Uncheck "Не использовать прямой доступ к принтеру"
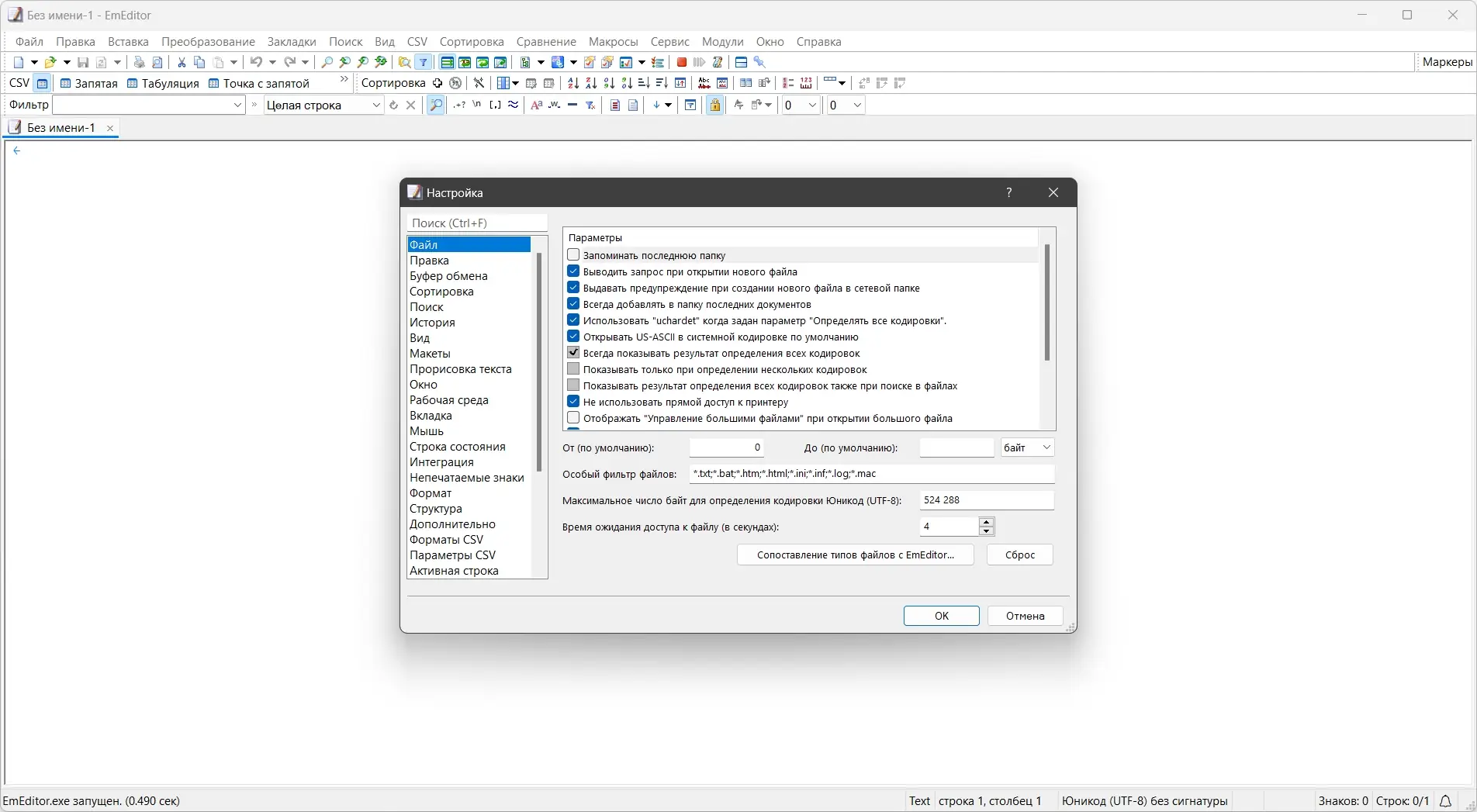The width and height of the screenshot is (1477, 812). tap(573, 402)
